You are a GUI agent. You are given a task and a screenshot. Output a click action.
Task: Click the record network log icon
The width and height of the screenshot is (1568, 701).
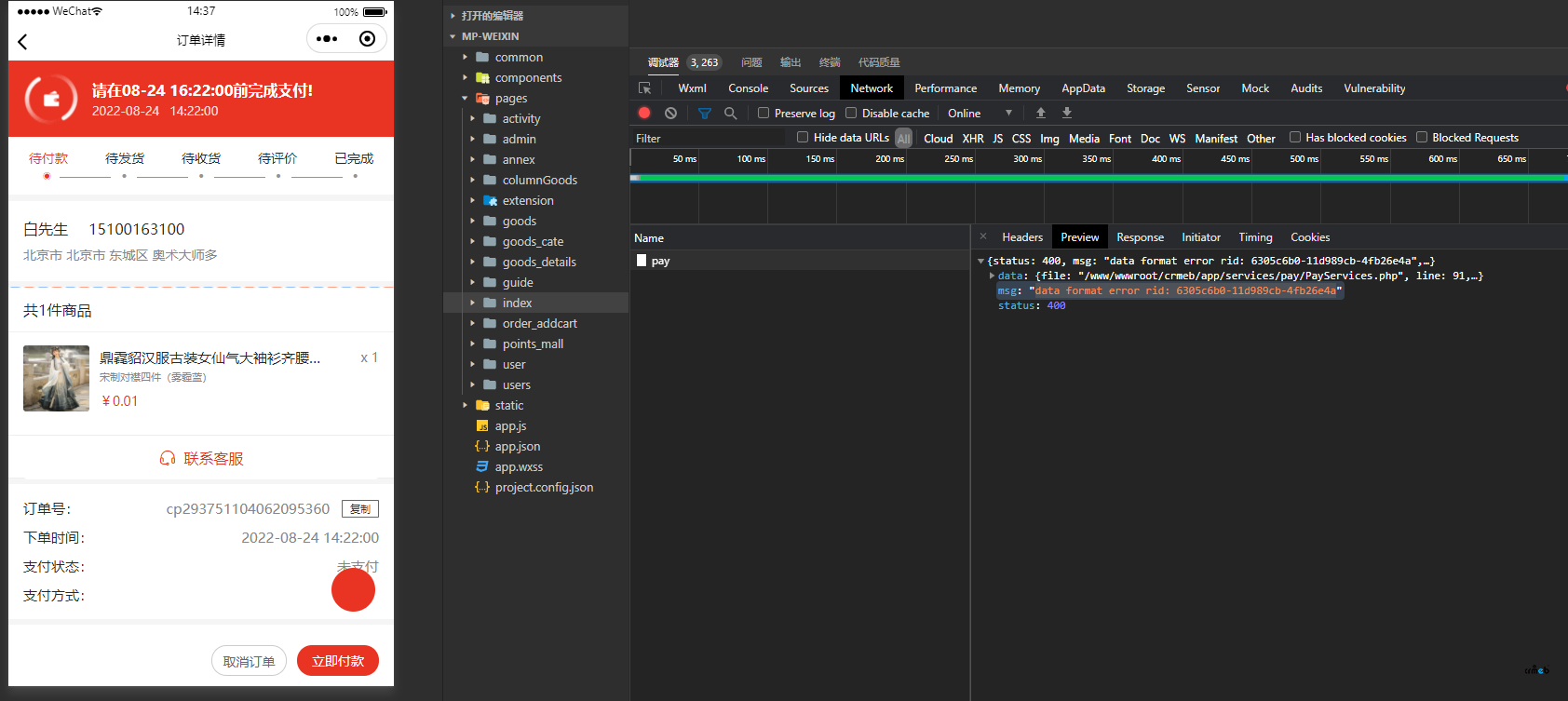[644, 113]
